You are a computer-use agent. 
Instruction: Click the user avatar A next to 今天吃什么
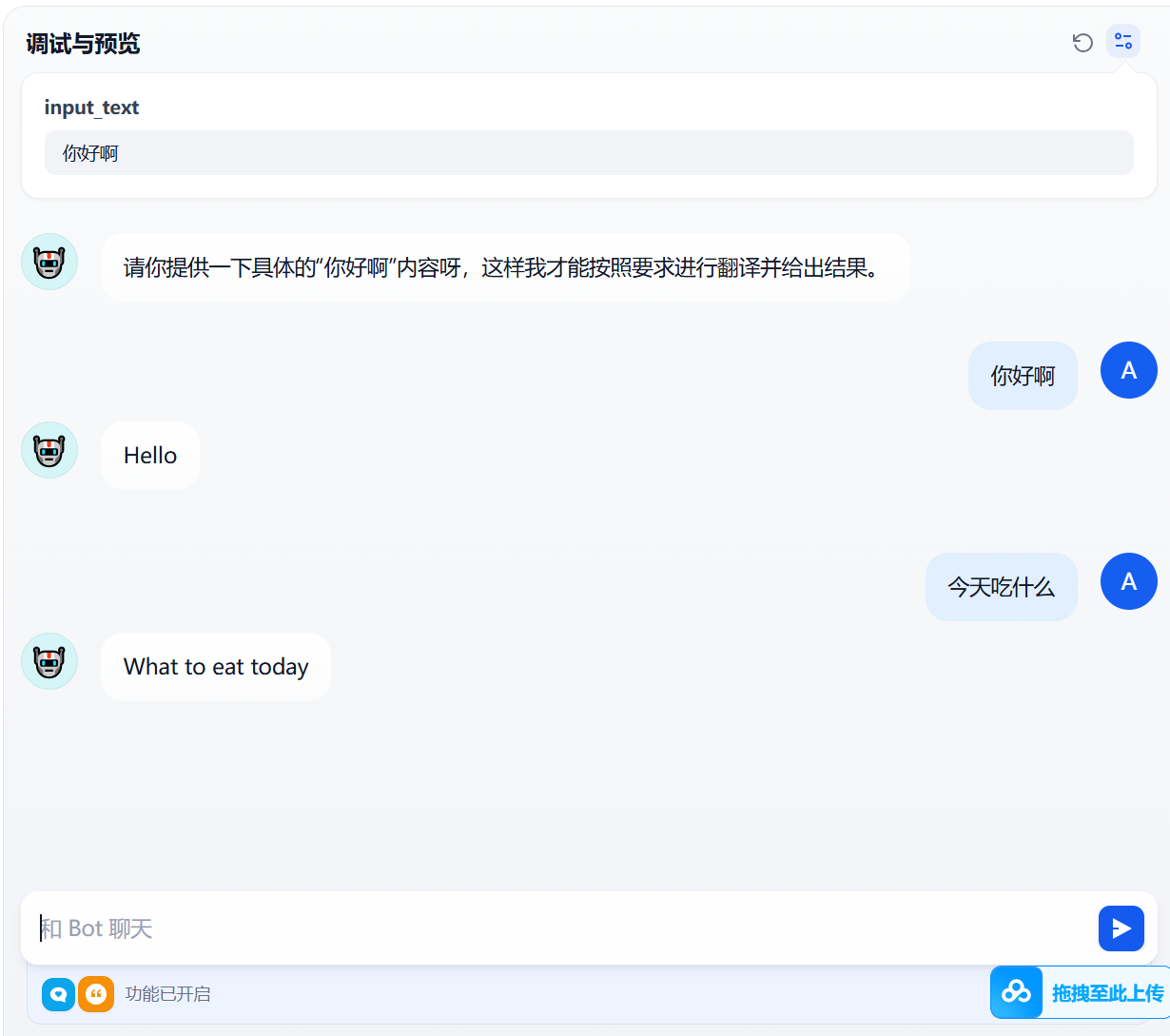pyautogui.click(x=1129, y=581)
